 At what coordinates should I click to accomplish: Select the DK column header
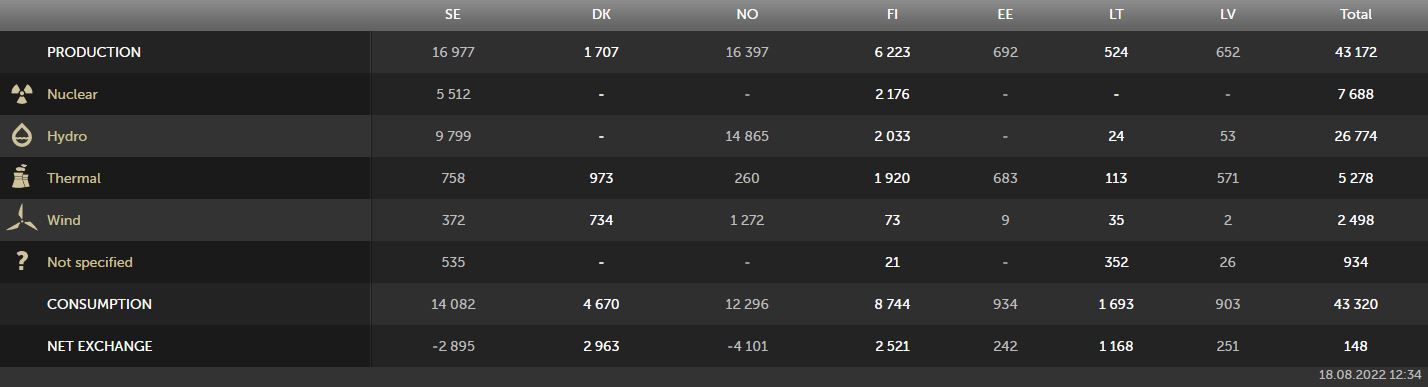coord(601,14)
